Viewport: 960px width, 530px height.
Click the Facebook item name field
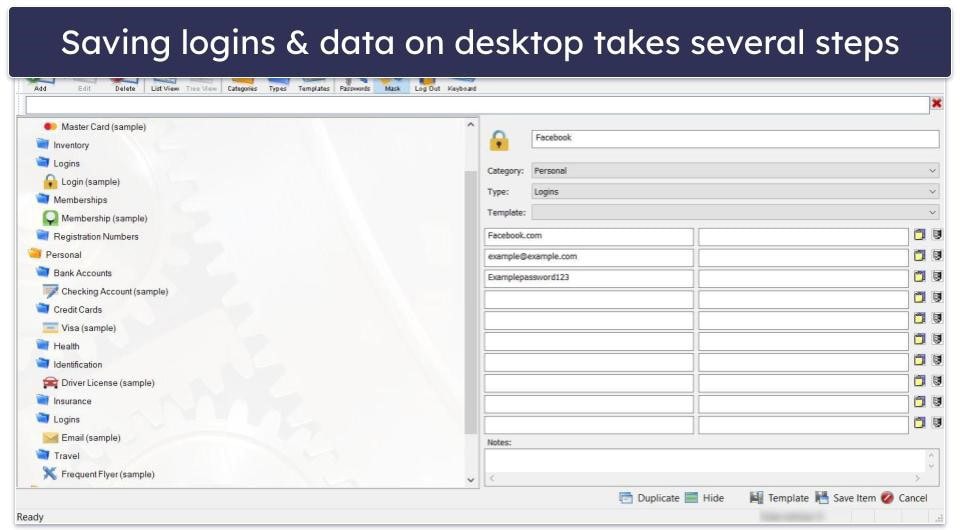click(x=735, y=139)
